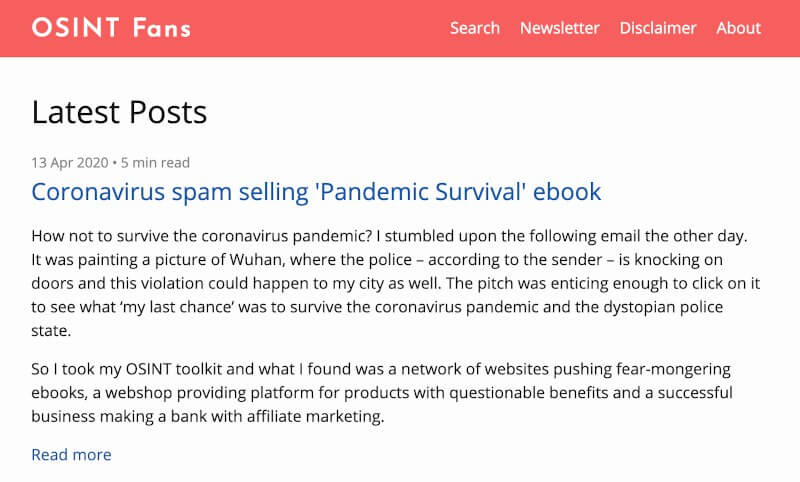Click the words 'affiliate marketing' in the excerpt

pyautogui.click(x=315, y=416)
